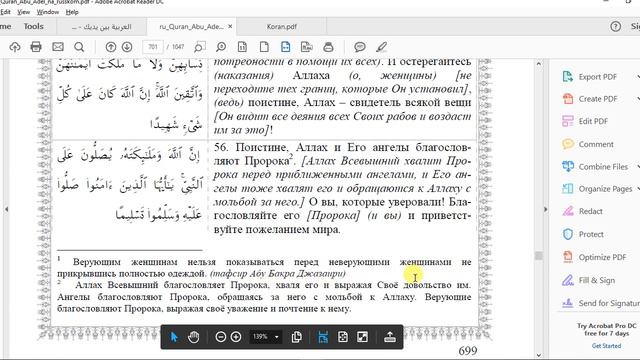Choose the hand pan tool
The height and width of the screenshot is (360, 640).
(x=193, y=337)
